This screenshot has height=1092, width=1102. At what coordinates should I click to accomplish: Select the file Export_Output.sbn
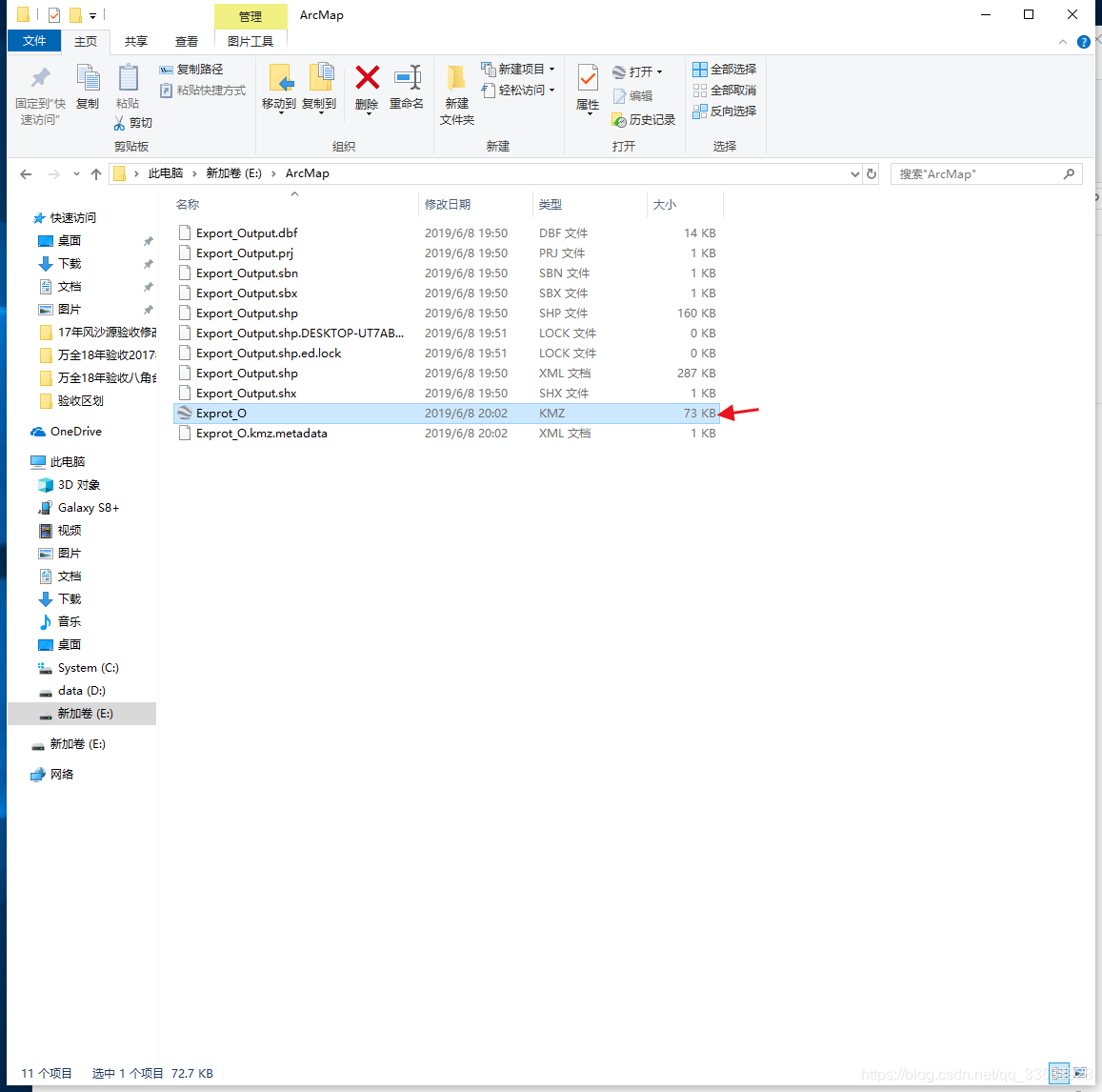[447, 273]
